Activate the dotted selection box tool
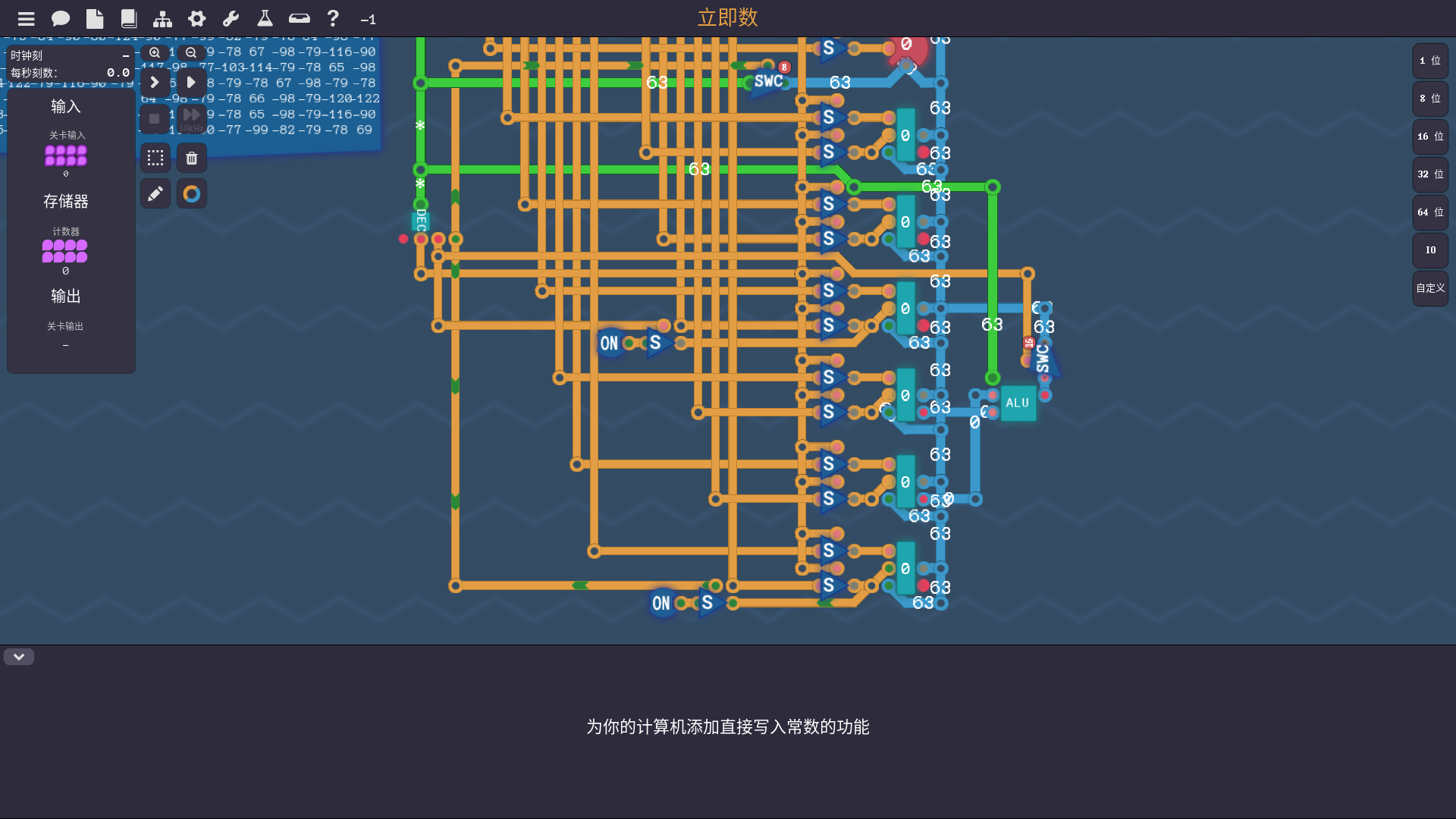 (x=155, y=158)
